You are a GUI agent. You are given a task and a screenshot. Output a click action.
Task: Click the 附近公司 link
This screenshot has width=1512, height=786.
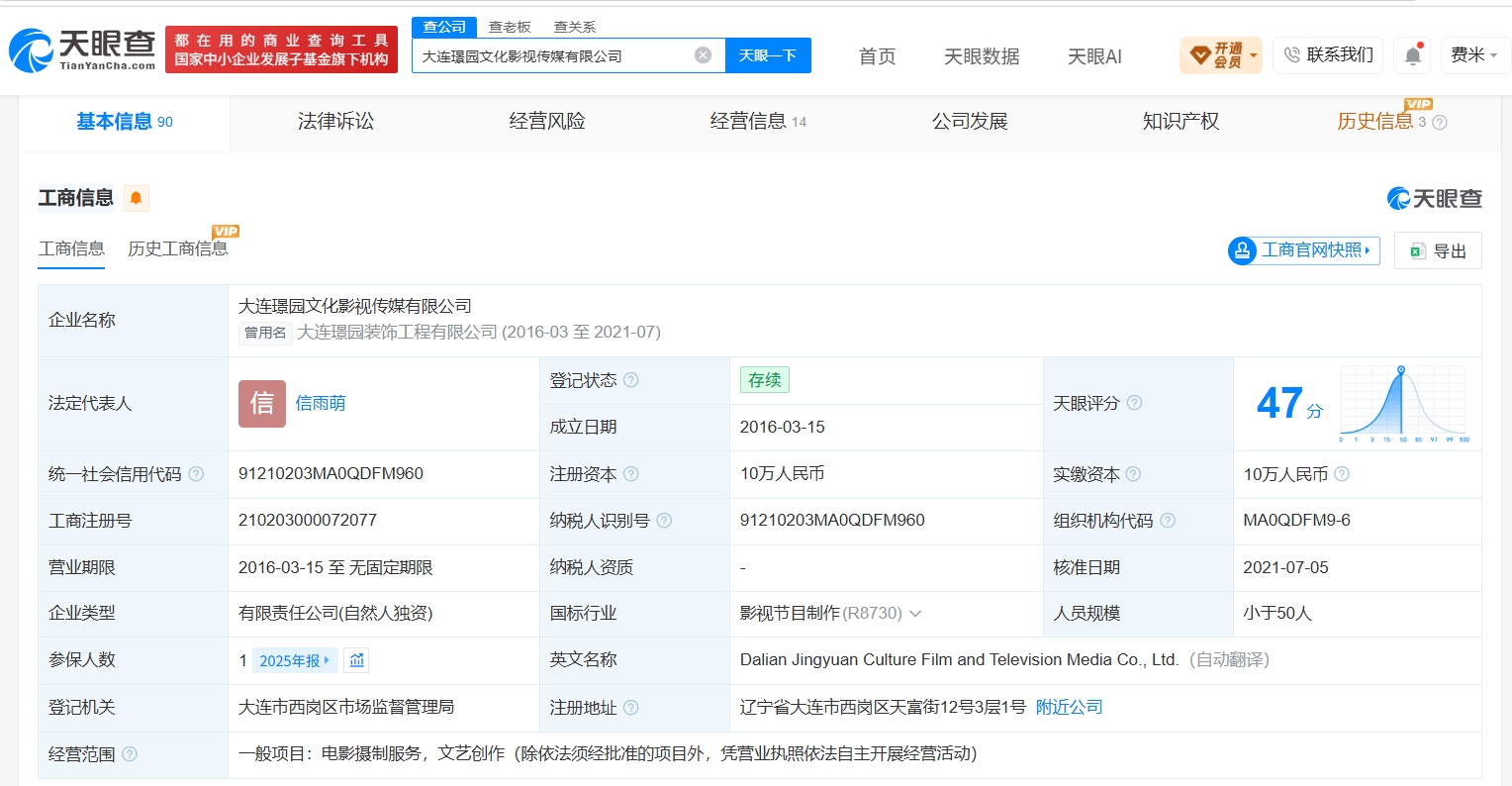click(1070, 708)
